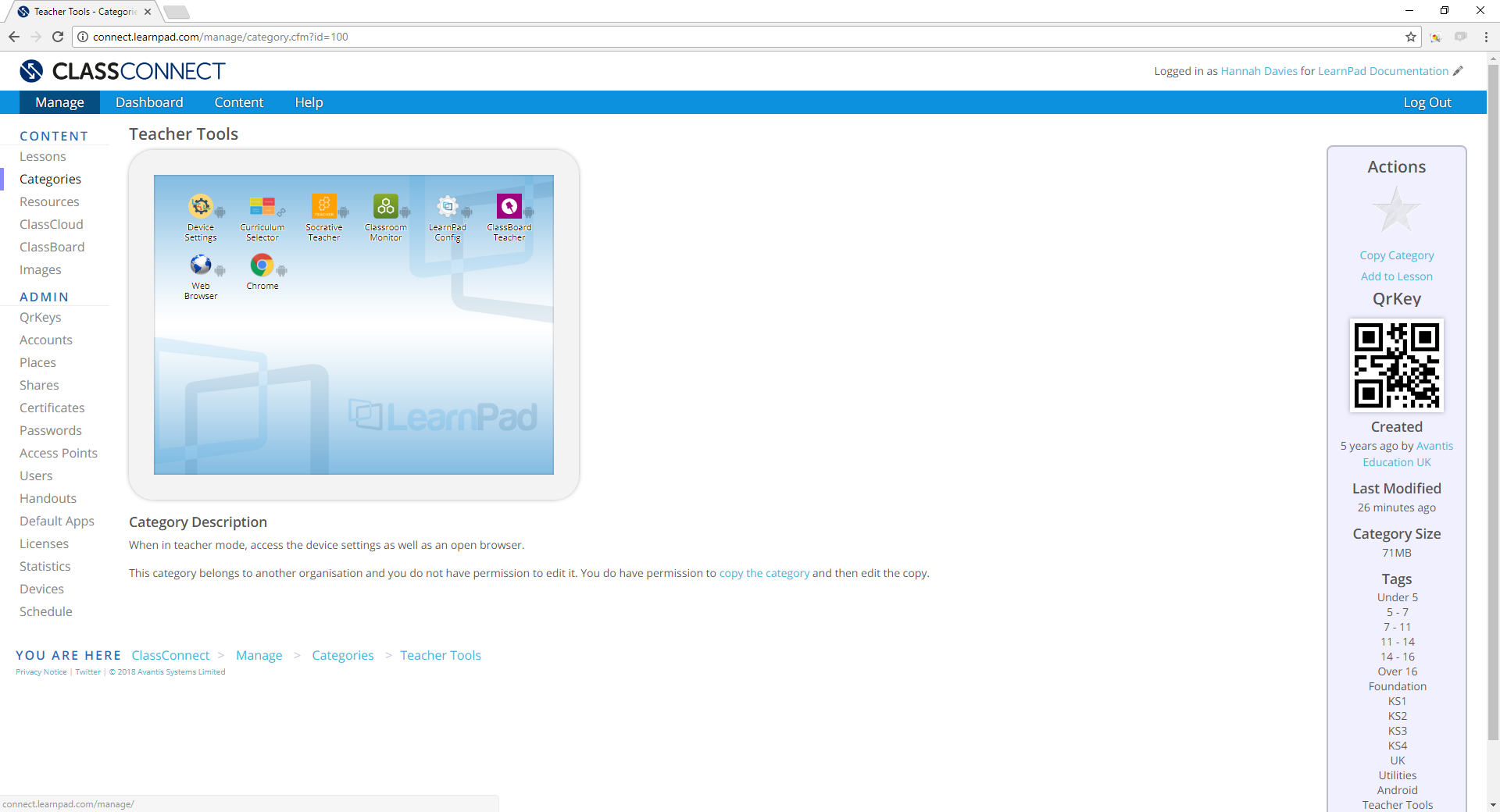Go back to previous page
Viewport: 1500px width, 812px height.
coord(14,37)
